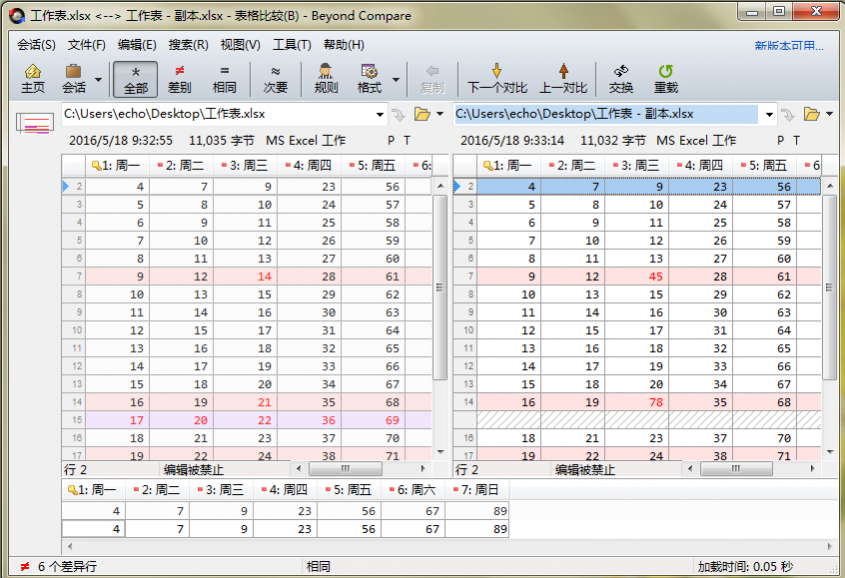Swap sides using the 交换 icon
The height and width of the screenshot is (578, 845).
tap(621, 79)
